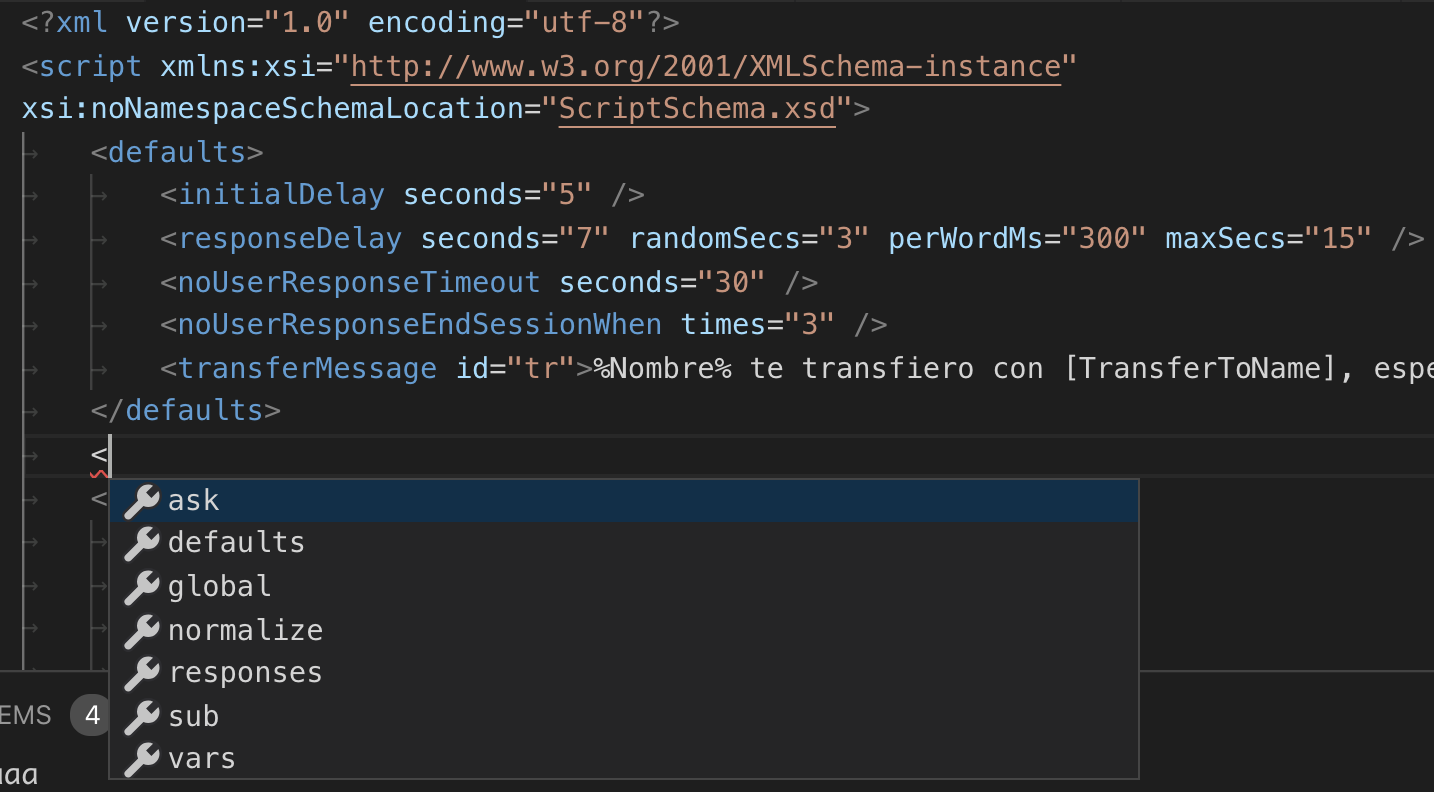Click the wrench icon beside ask
1434x792 pixels.
click(141, 501)
